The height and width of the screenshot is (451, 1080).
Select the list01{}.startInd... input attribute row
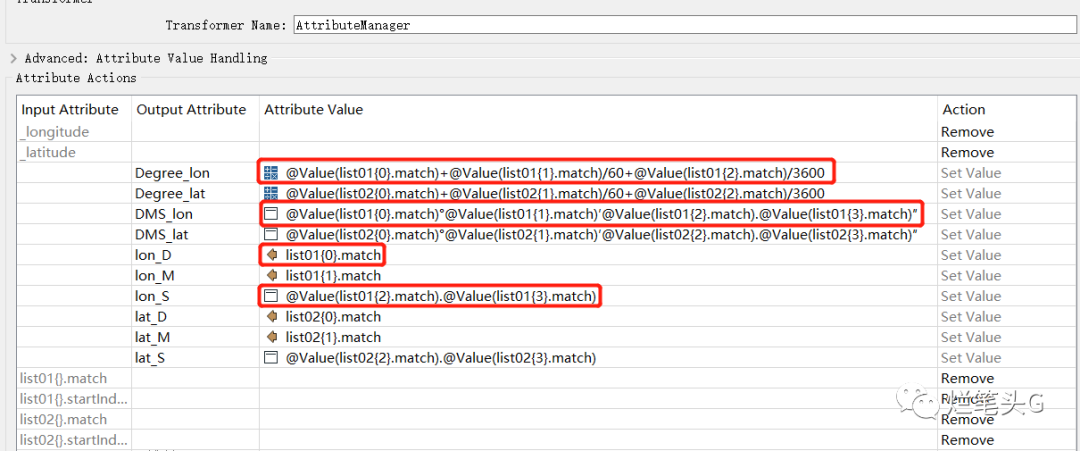pyautogui.click(x=74, y=399)
